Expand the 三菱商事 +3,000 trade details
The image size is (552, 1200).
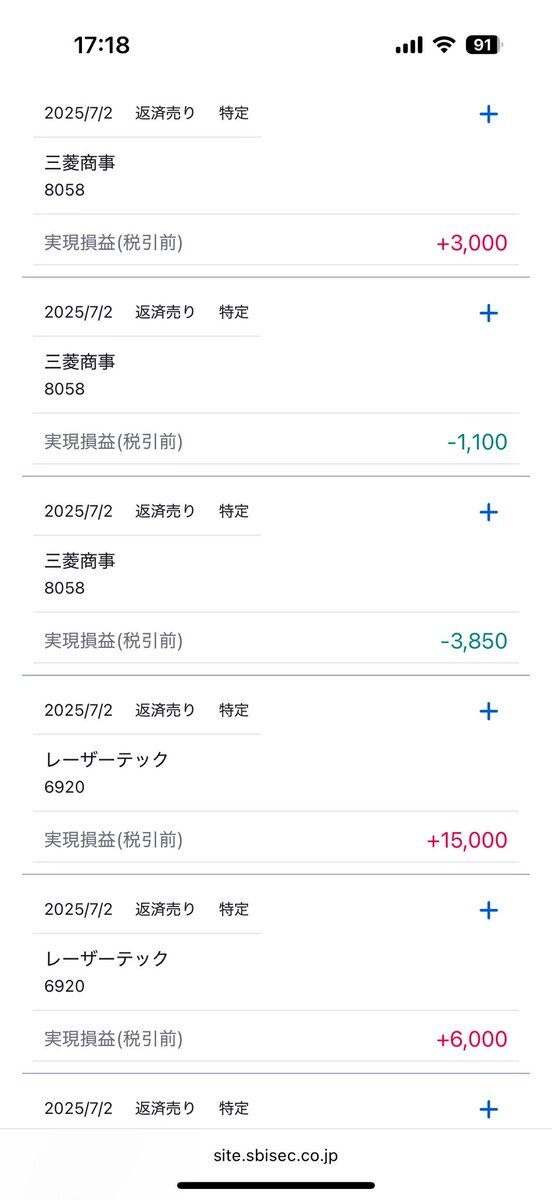click(x=488, y=114)
